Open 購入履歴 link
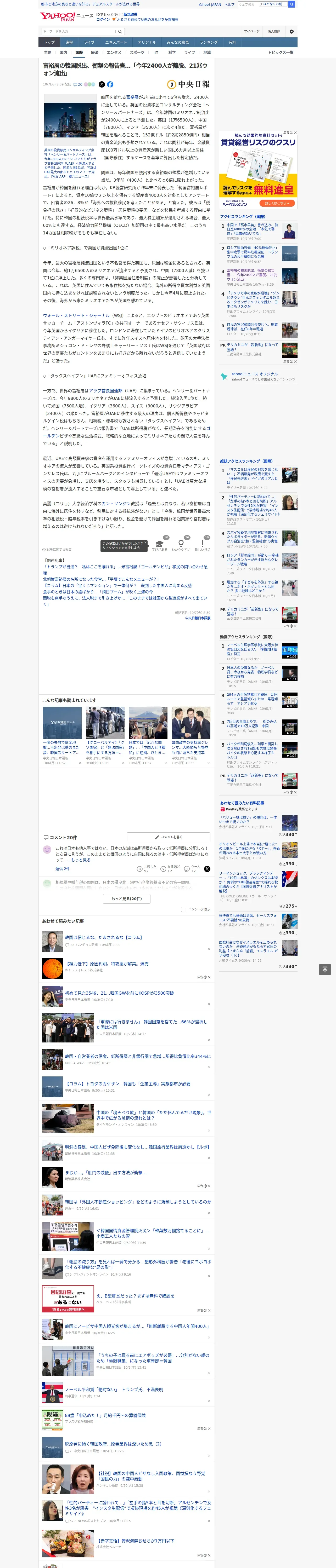Image resolution: width=336 pixels, height=1568 pixels. (274, 31)
